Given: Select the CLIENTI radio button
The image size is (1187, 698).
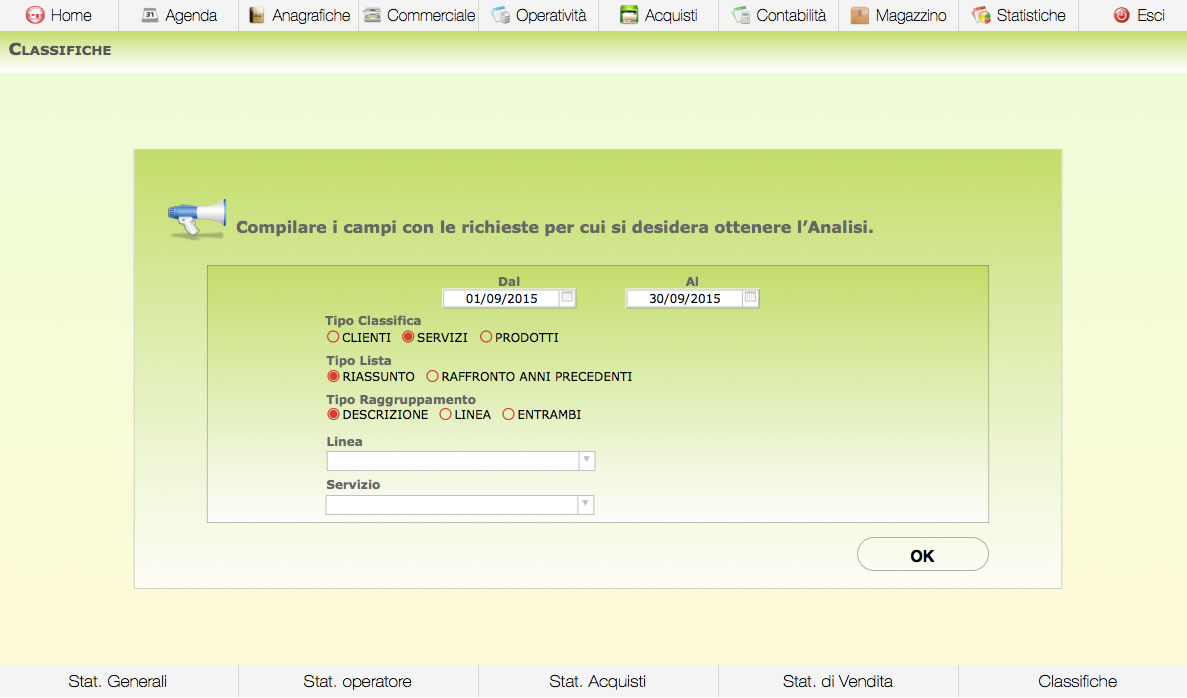Looking at the screenshot, I should [334, 337].
